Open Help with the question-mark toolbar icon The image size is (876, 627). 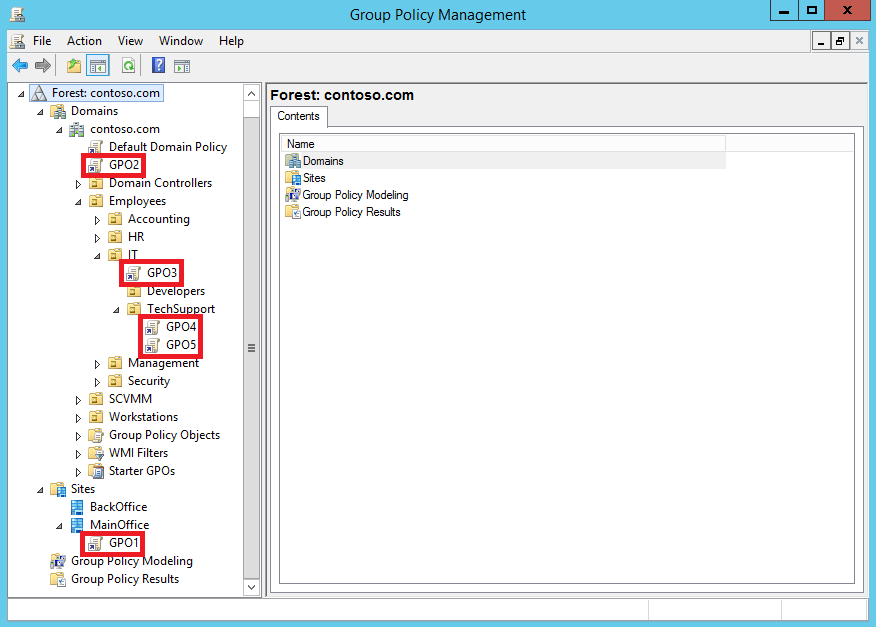click(x=159, y=66)
